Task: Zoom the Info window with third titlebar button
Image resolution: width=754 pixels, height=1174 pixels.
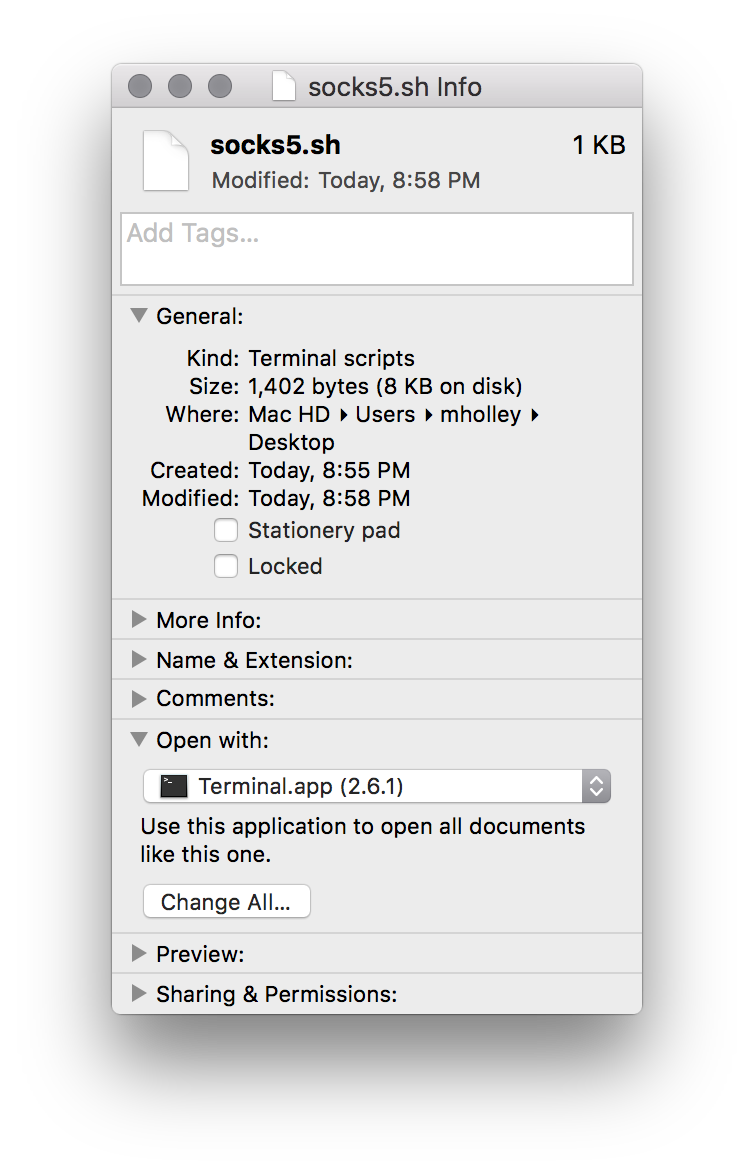Action: 220,87
